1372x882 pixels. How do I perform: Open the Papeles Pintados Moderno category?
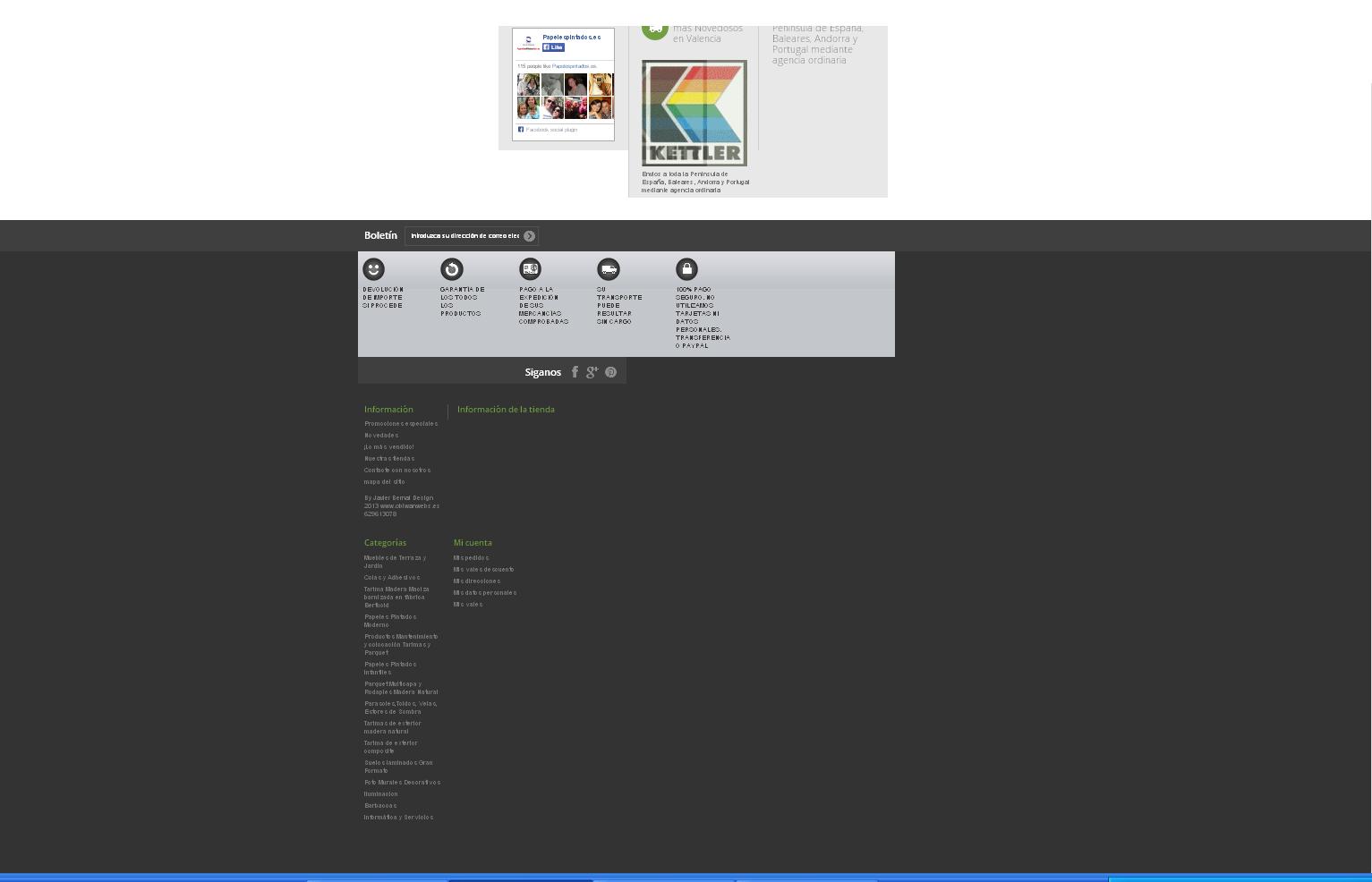(x=390, y=621)
